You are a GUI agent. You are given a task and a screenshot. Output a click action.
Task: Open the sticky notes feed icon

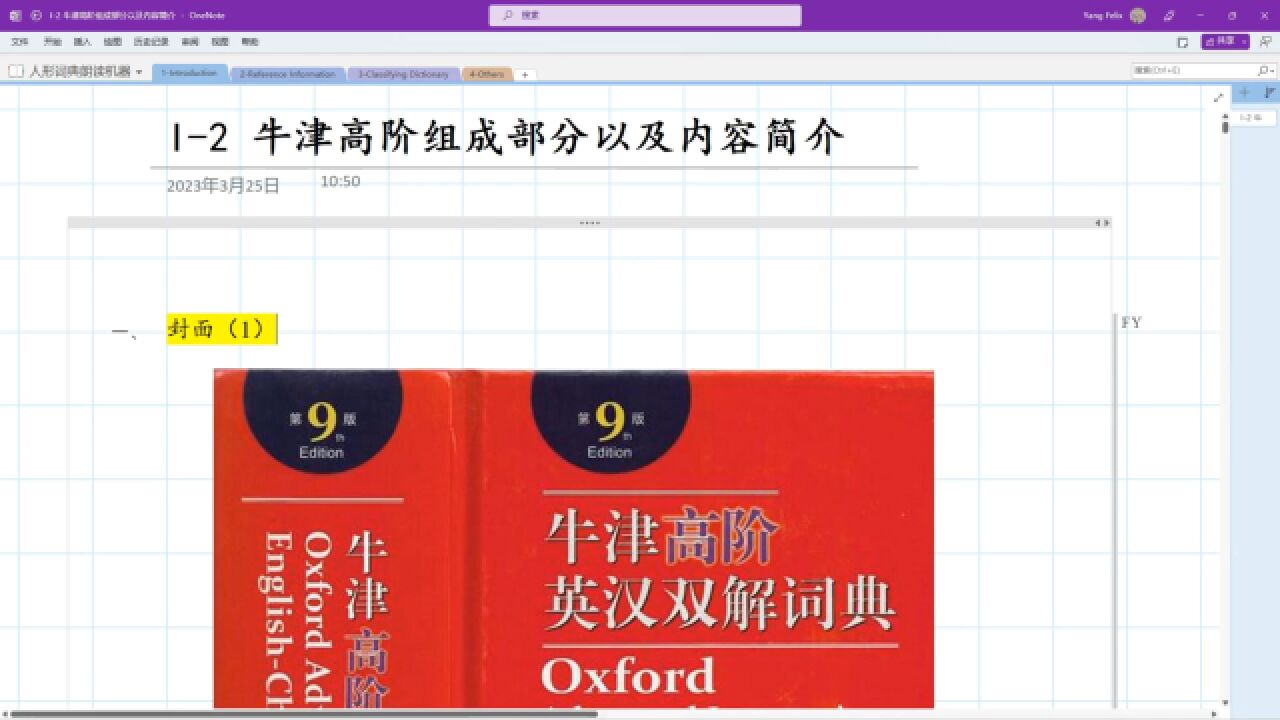click(1183, 42)
